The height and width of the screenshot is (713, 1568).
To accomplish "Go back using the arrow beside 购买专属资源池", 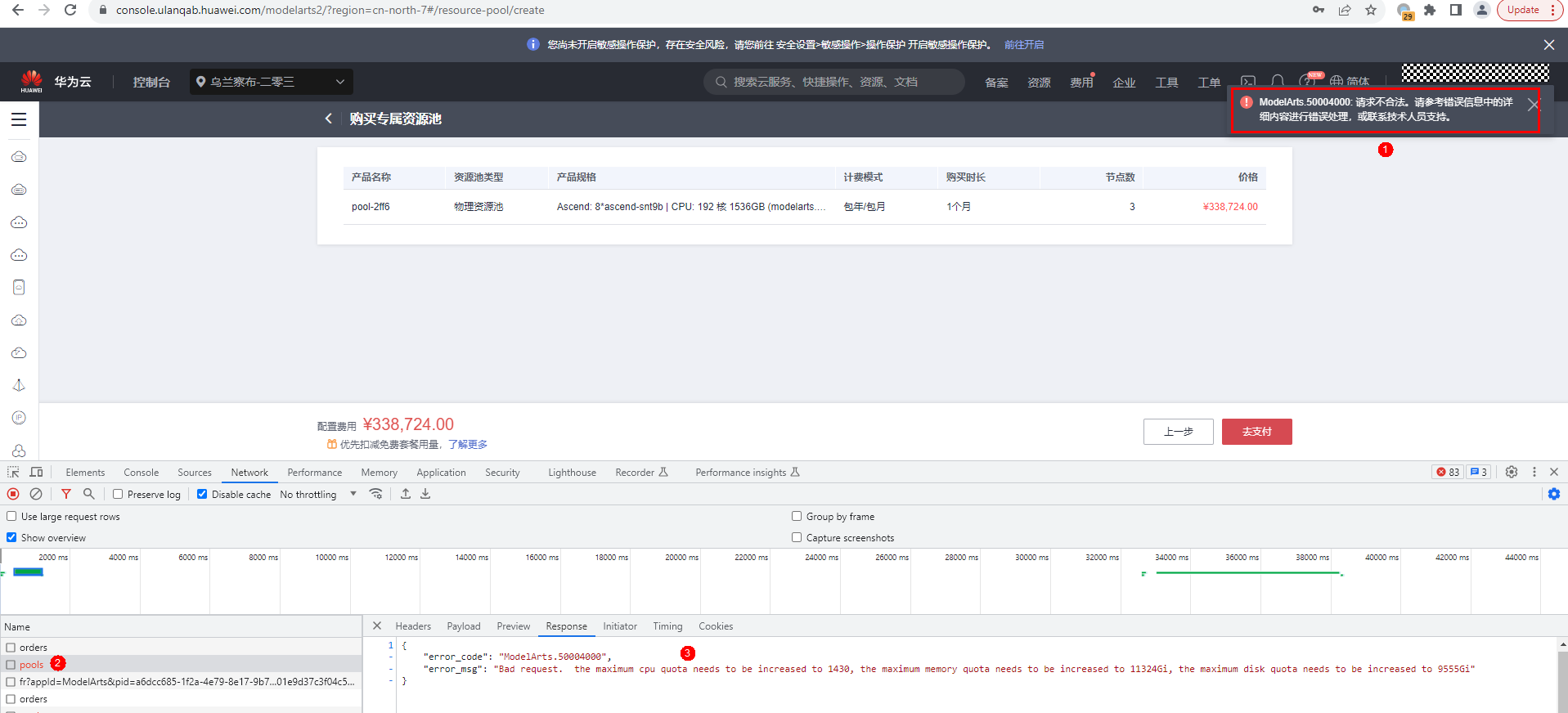I will [329, 119].
